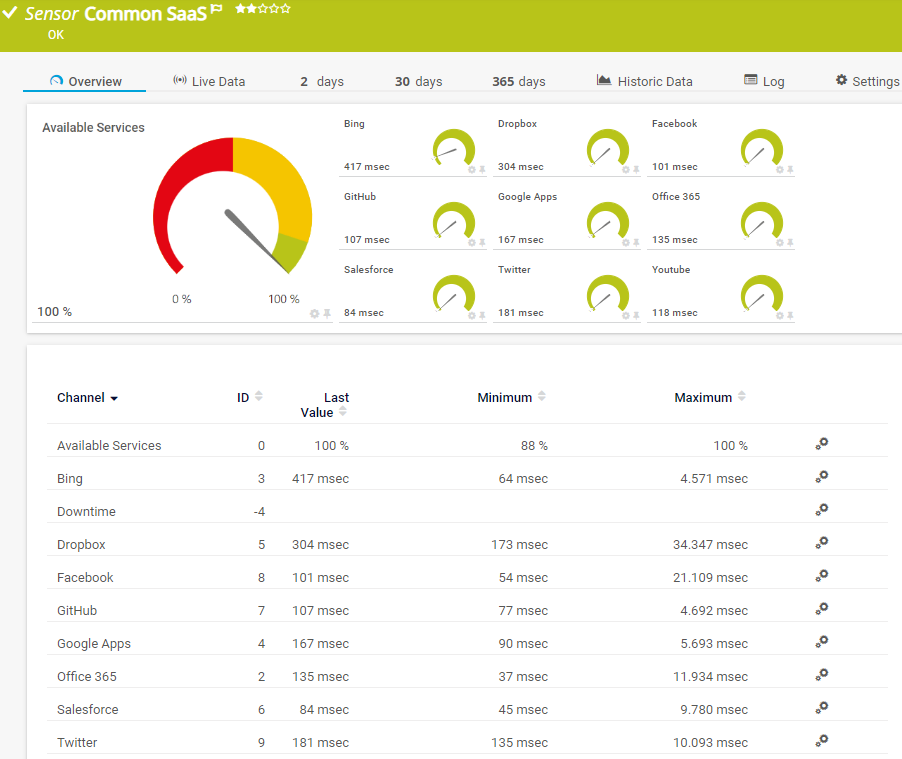Open gear icon on Available Services gauge
This screenshot has height=759, width=902.
tap(314, 314)
